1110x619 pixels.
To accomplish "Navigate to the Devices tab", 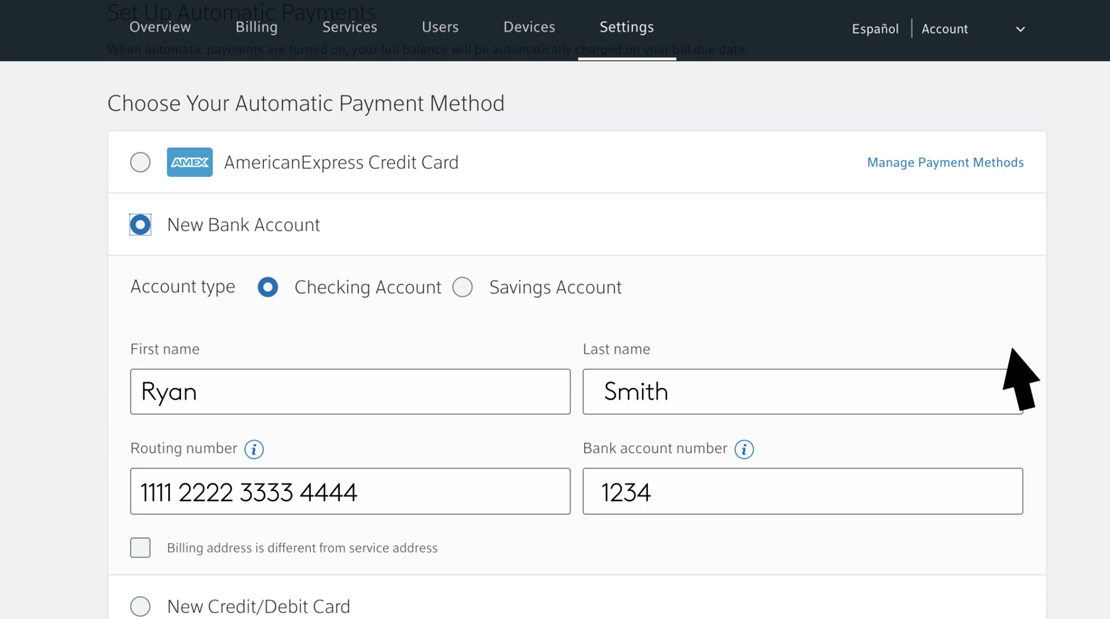I will coord(529,27).
